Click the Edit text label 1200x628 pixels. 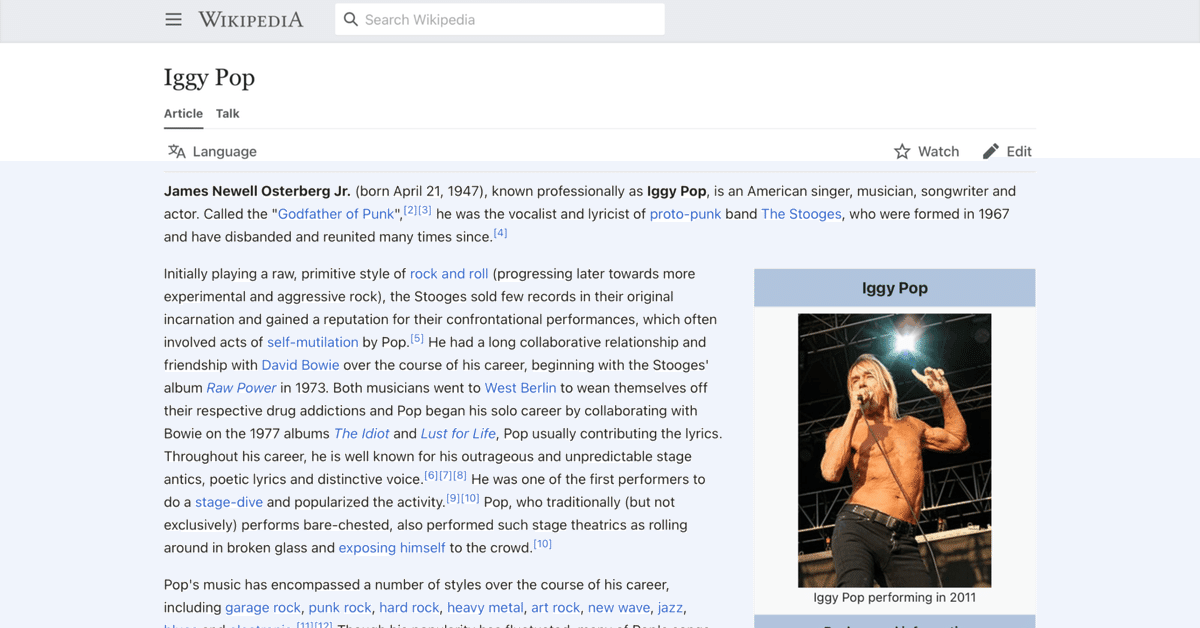(1019, 151)
